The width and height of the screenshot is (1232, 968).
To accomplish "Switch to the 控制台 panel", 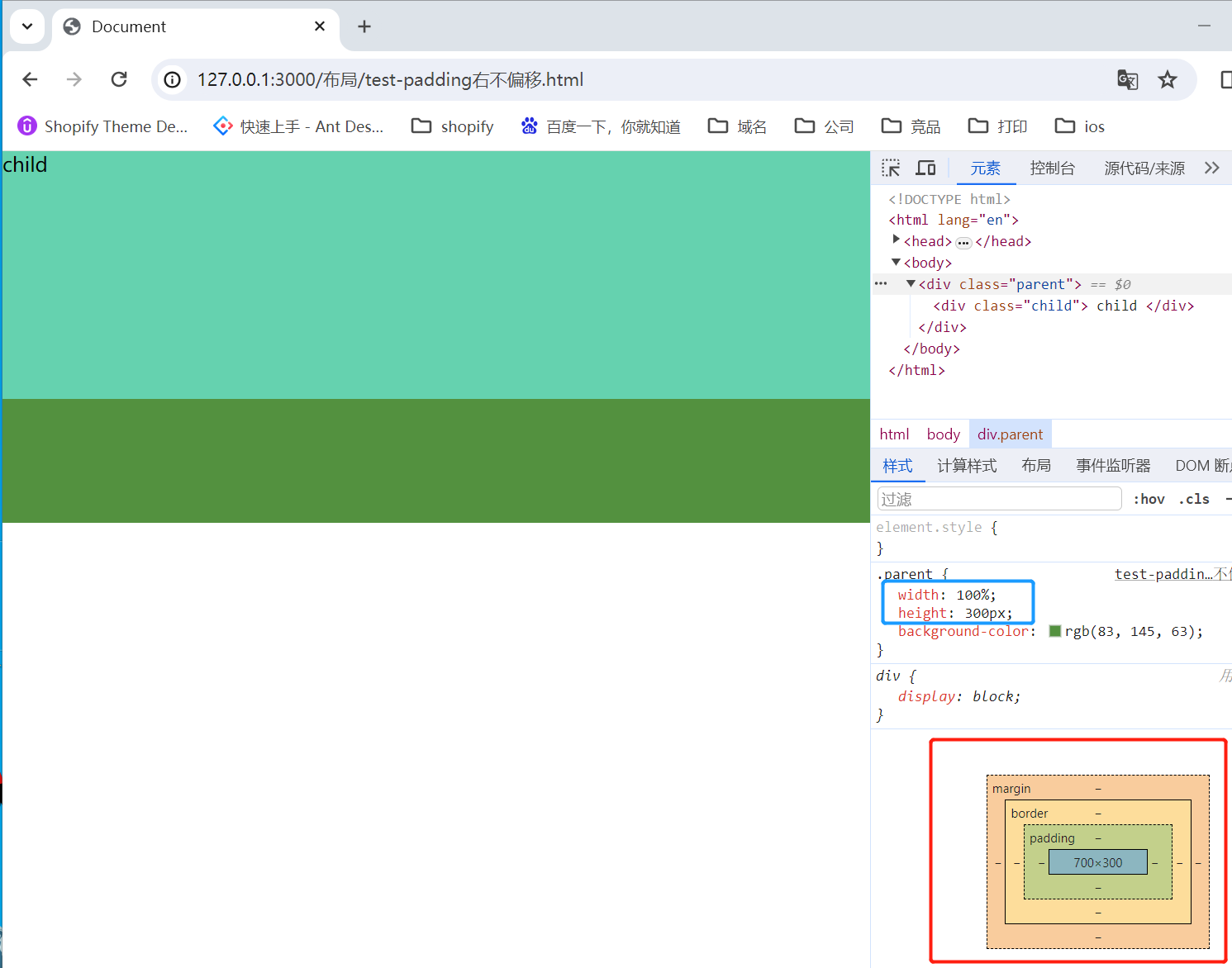I will tap(1052, 167).
